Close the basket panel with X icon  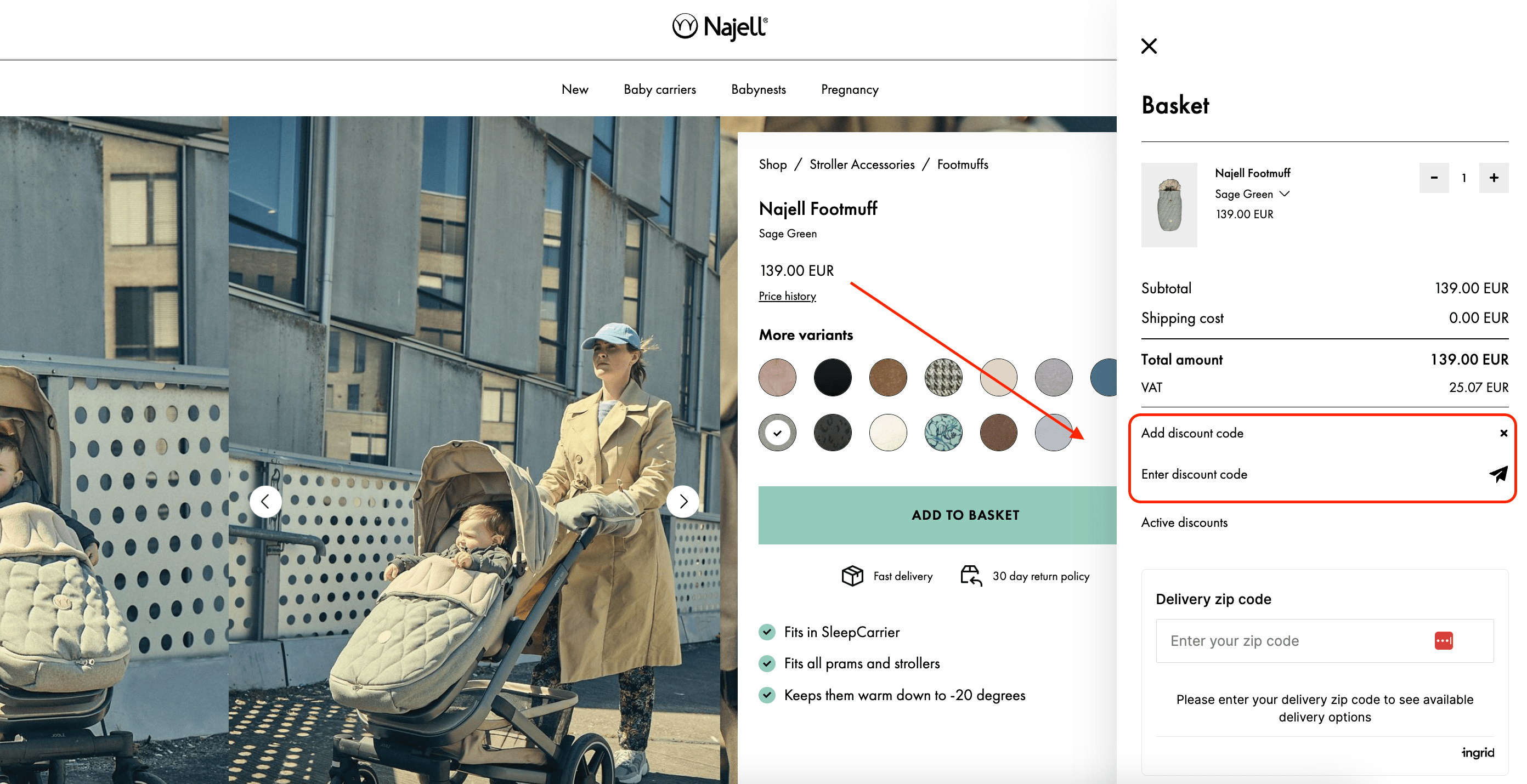point(1148,46)
